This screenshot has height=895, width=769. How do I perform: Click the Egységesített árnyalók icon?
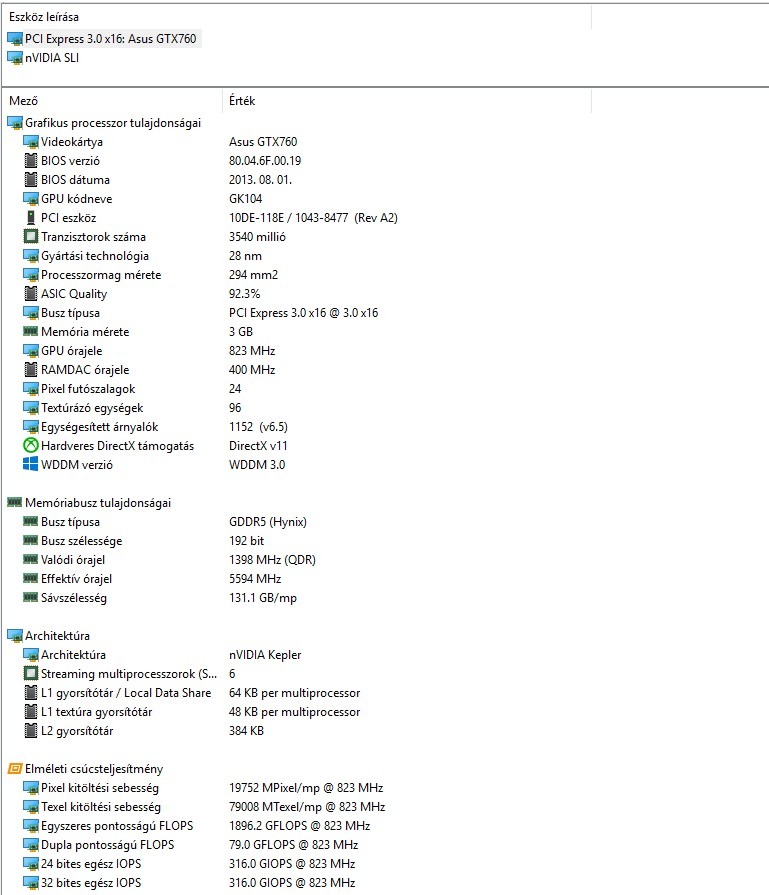click(31, 426)
